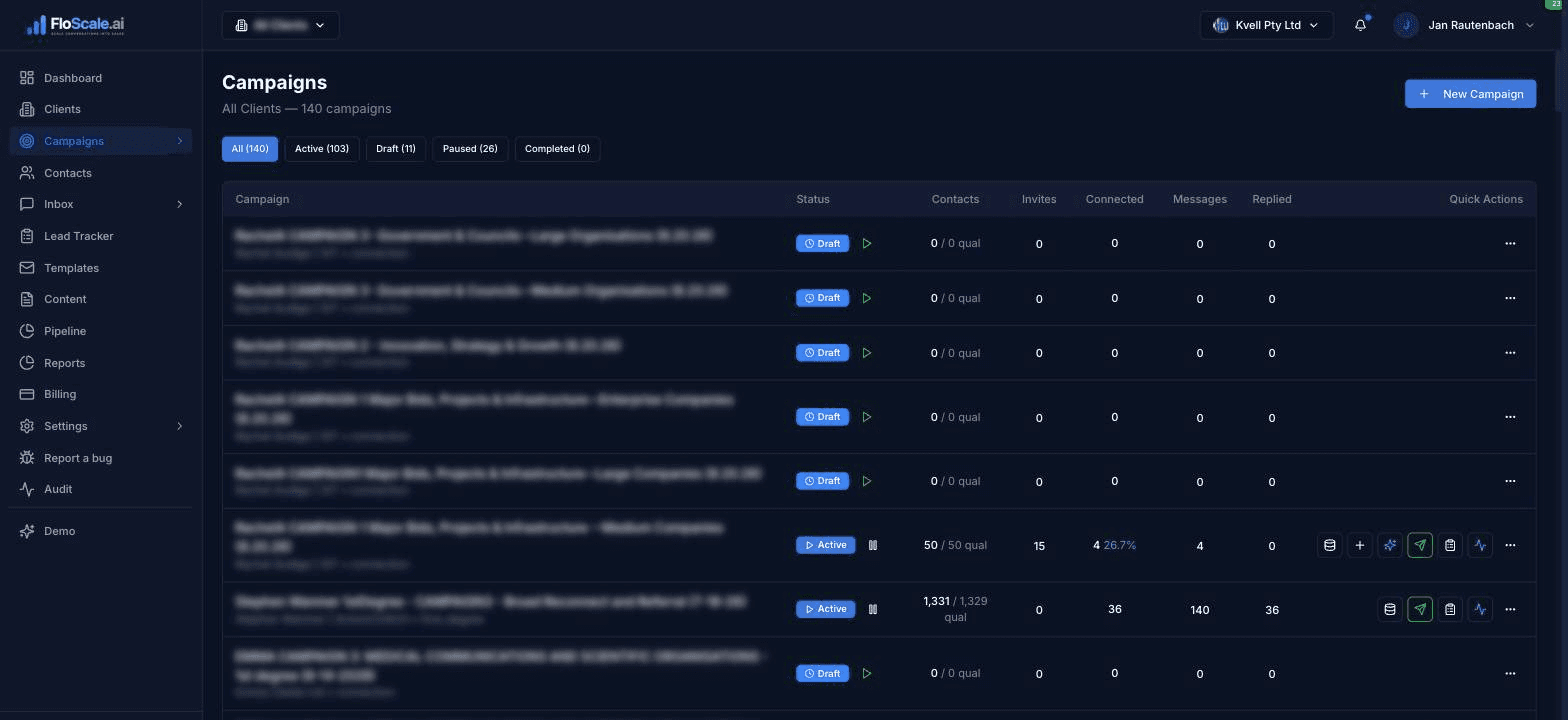1568x720 pixels.
Task: Click the 26.7% connected rate value
Action: (1120, 545)
